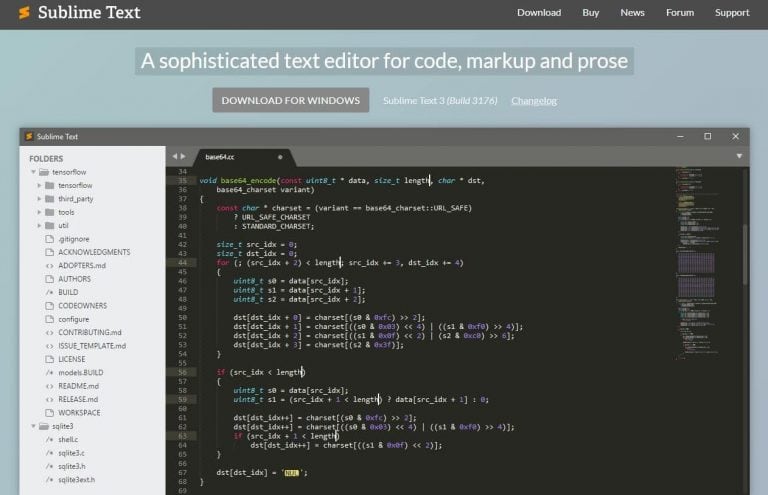The image size is (768, 495).
Task: Click the unsaved dot on base64.cc tab
Action: (280, 157)
